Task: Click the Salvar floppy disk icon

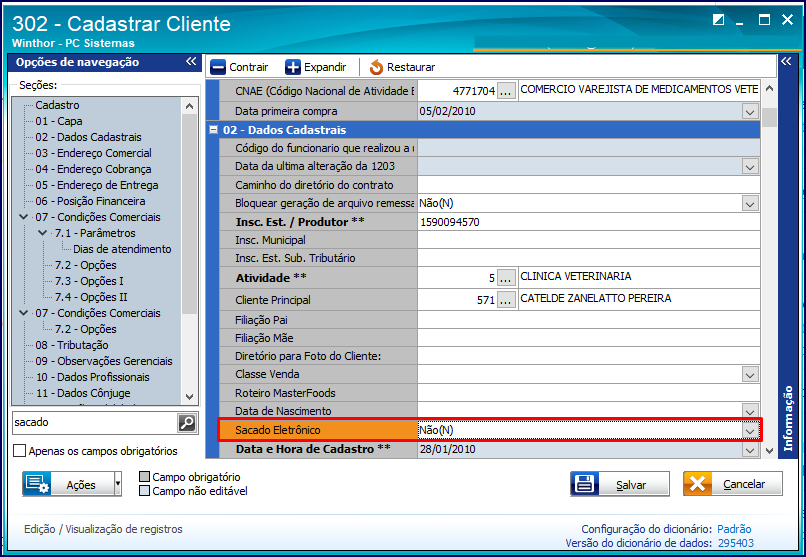Action: click(584, 484)
